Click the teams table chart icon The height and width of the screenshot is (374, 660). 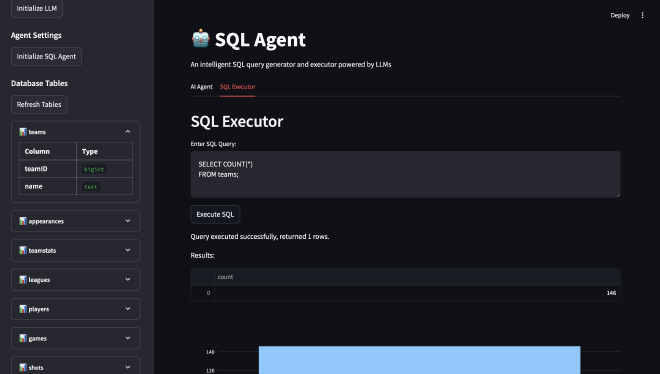coord(23,132)
